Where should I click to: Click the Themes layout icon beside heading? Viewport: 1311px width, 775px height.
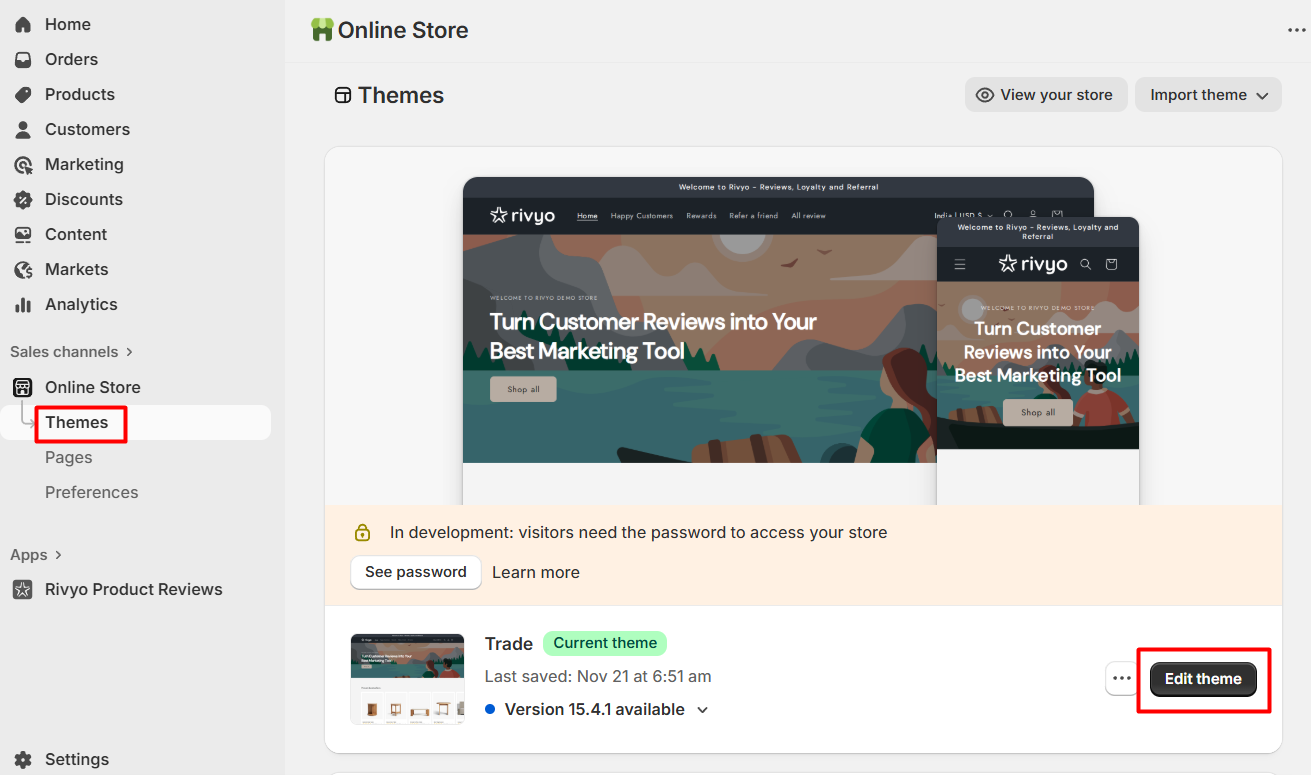(343, 95)
